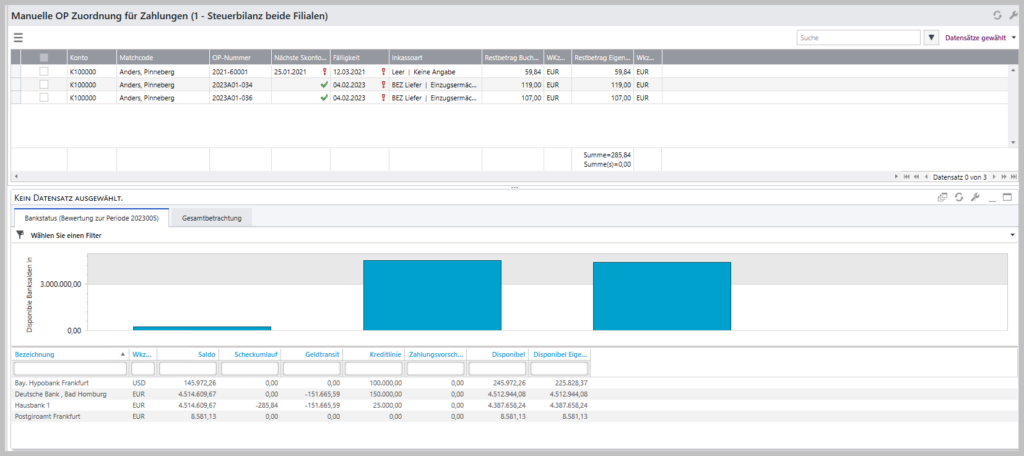
Task: Click the refresh icon in the title bar
Action: (996, 15)
